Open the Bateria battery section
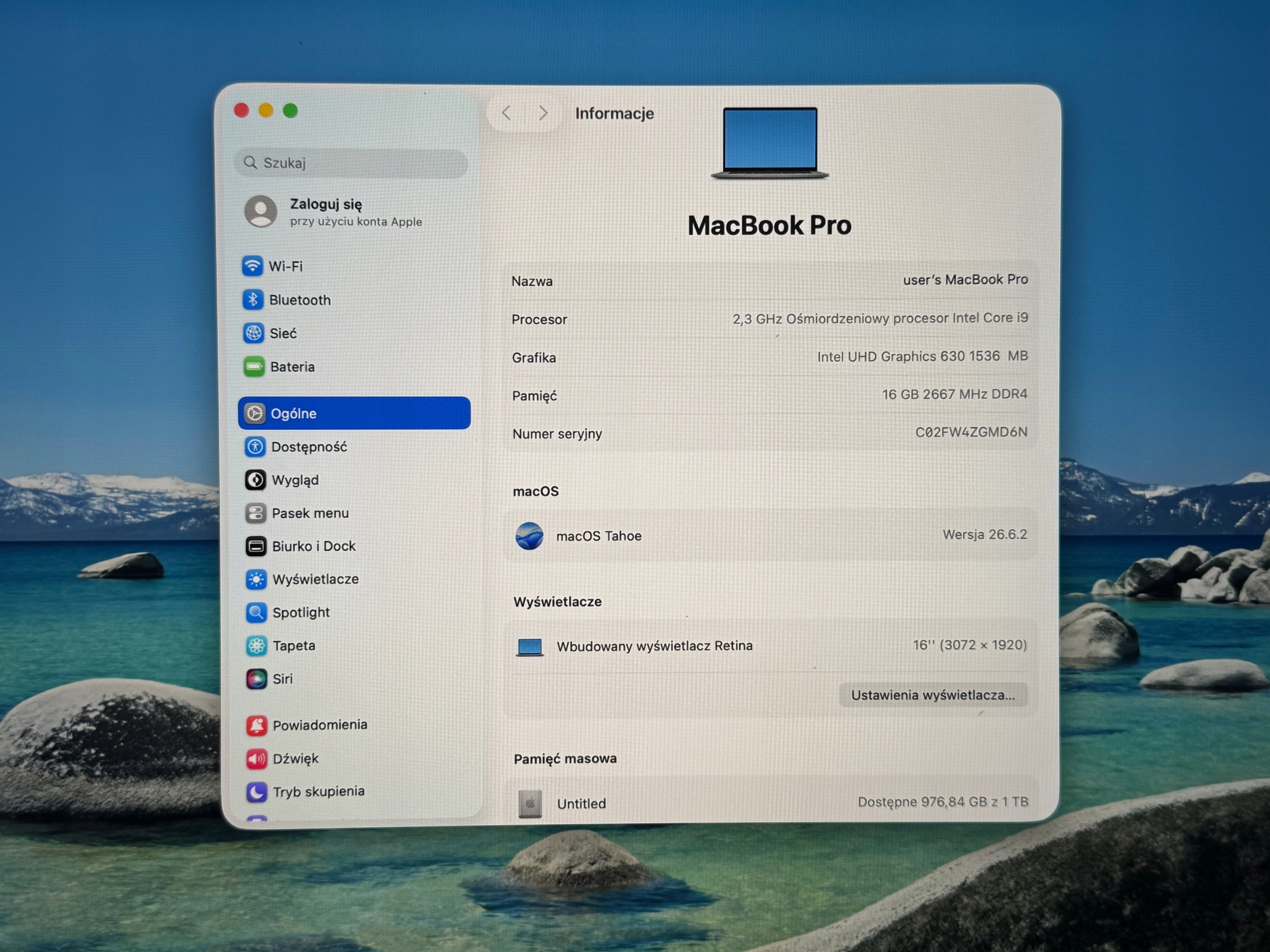 354,366
